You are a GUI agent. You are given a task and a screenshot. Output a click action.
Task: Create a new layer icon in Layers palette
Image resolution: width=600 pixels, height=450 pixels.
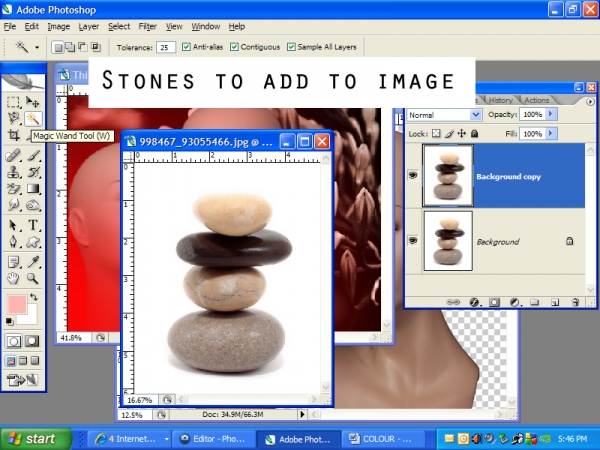tap(554, 302)
